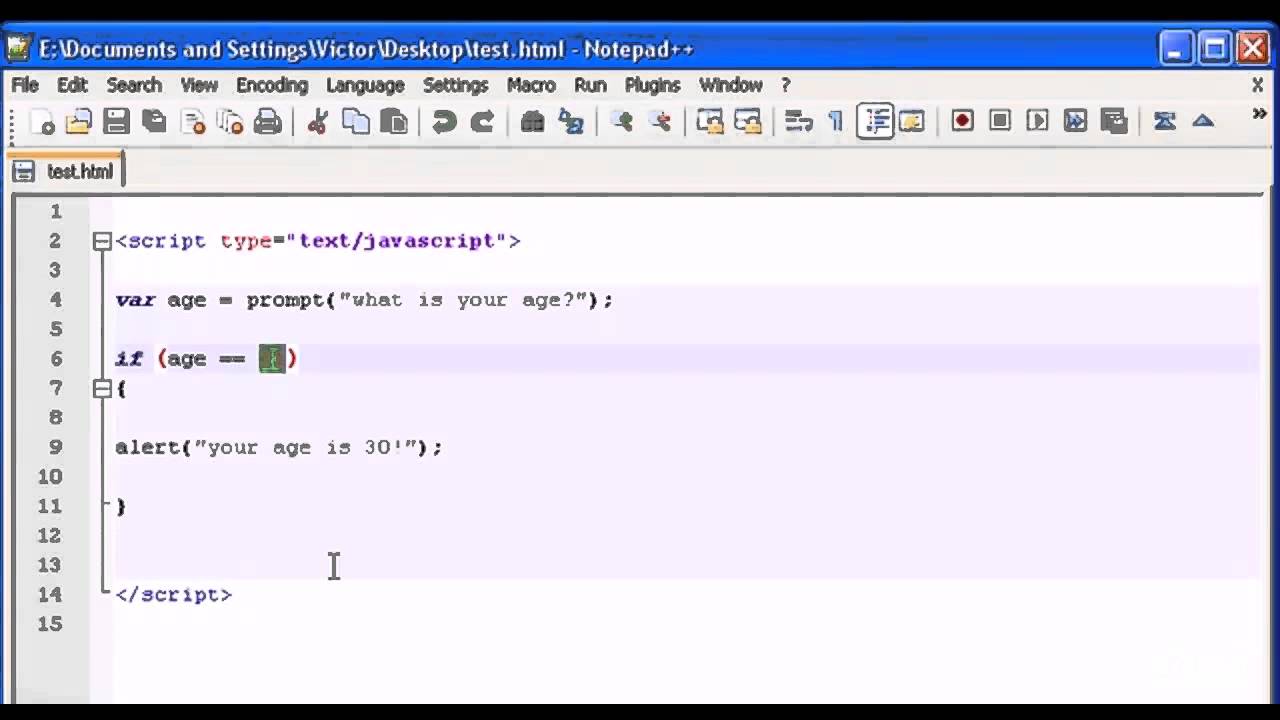Select the test.html document tab
Screen dimensions: 1280x720
[x=66, y=172]
